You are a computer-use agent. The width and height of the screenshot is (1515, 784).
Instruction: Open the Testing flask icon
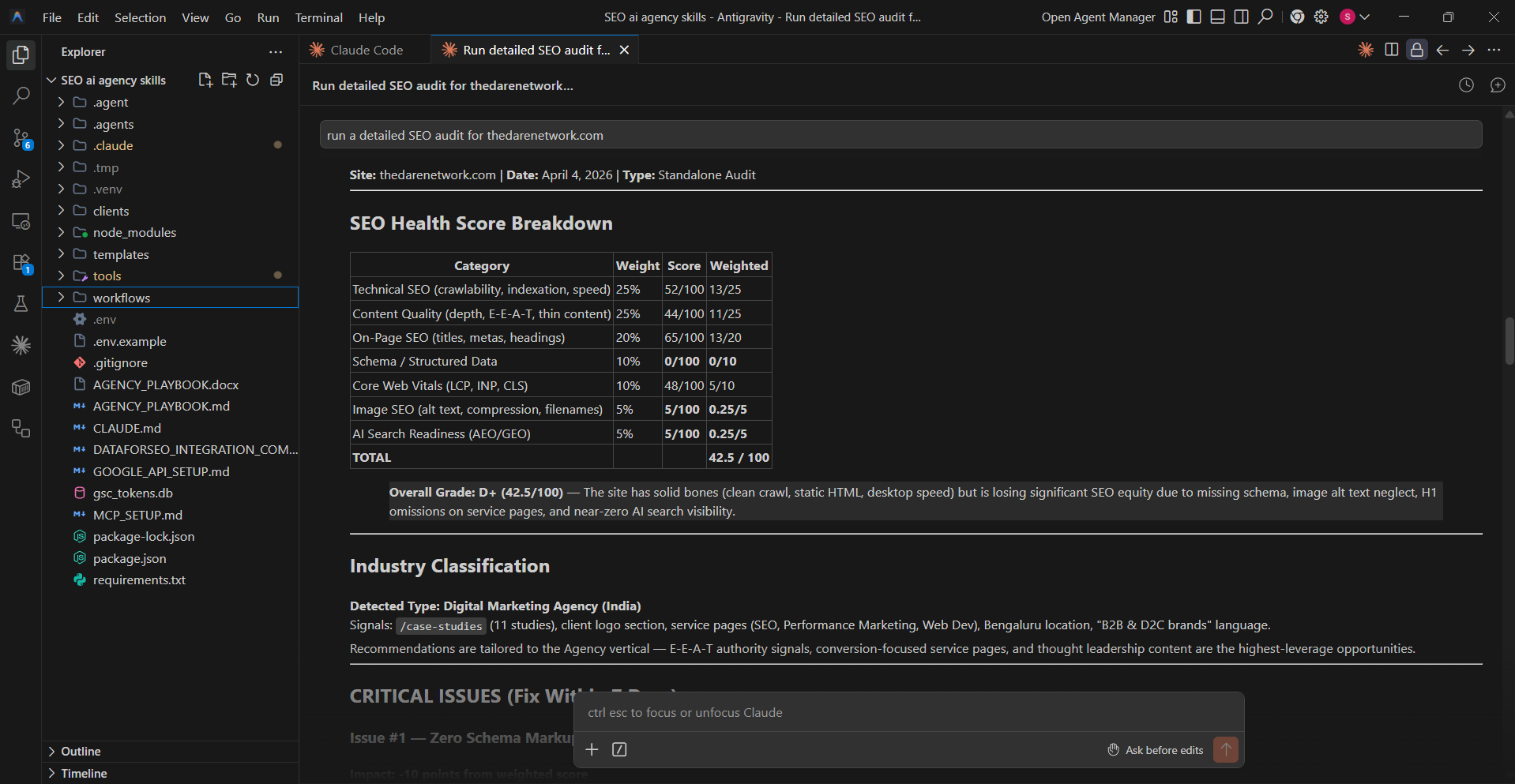21,304
